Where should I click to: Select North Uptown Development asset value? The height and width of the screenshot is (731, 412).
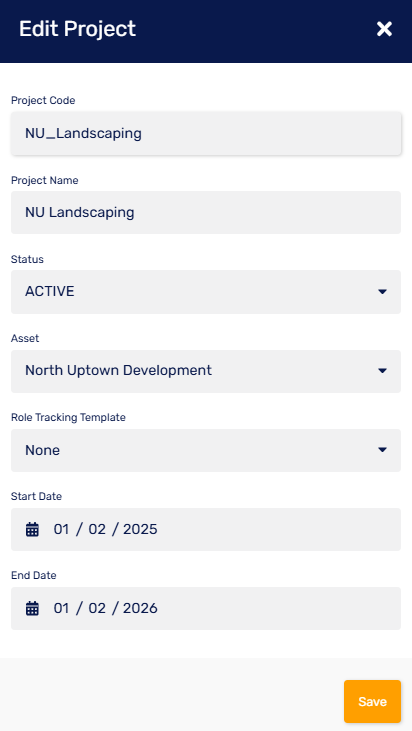(x=118, y=371)
